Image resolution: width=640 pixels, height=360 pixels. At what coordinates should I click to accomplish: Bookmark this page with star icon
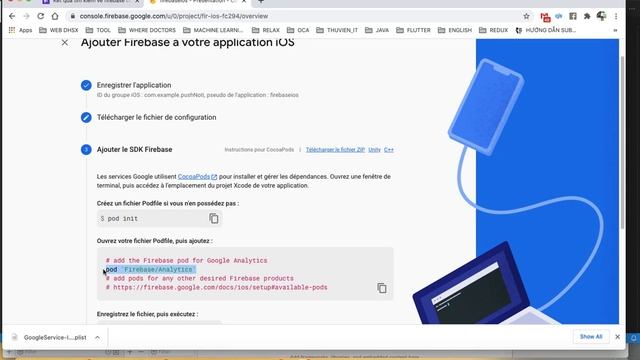click(x=527, y=16)
